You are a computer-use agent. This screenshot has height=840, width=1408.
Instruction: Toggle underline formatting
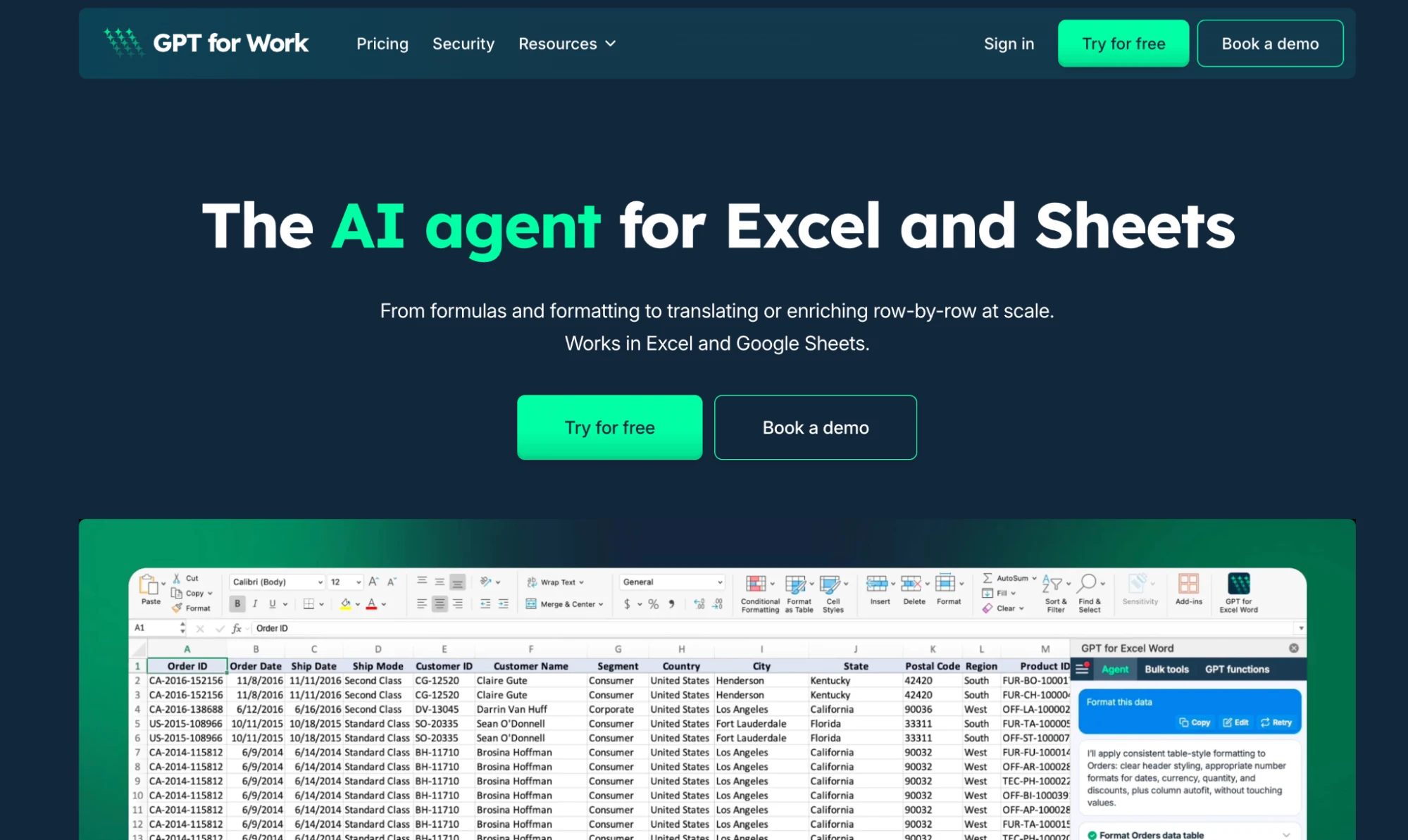pyautogui.click(x=273, y=603)
